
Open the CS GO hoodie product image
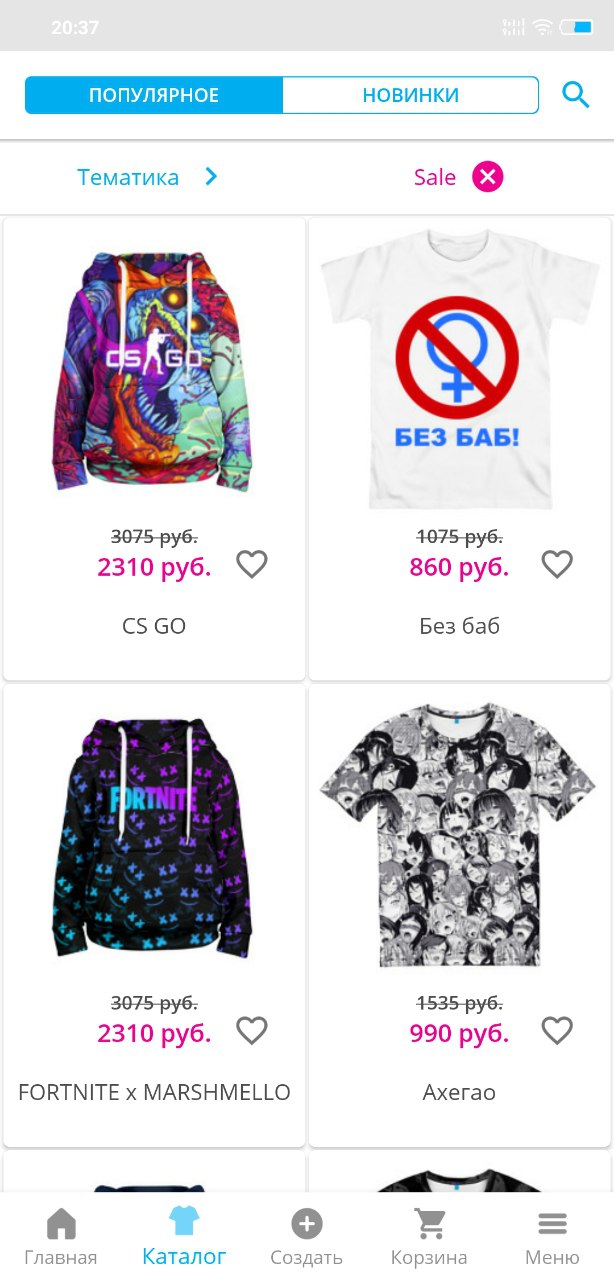click(x=154, y=372)
